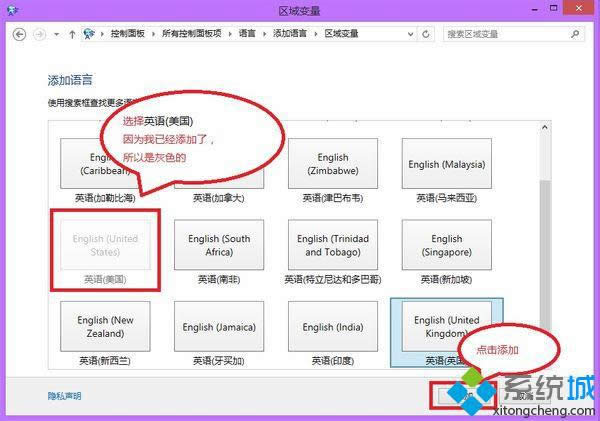Select the English (Jamaica) tile

[219, 326]
